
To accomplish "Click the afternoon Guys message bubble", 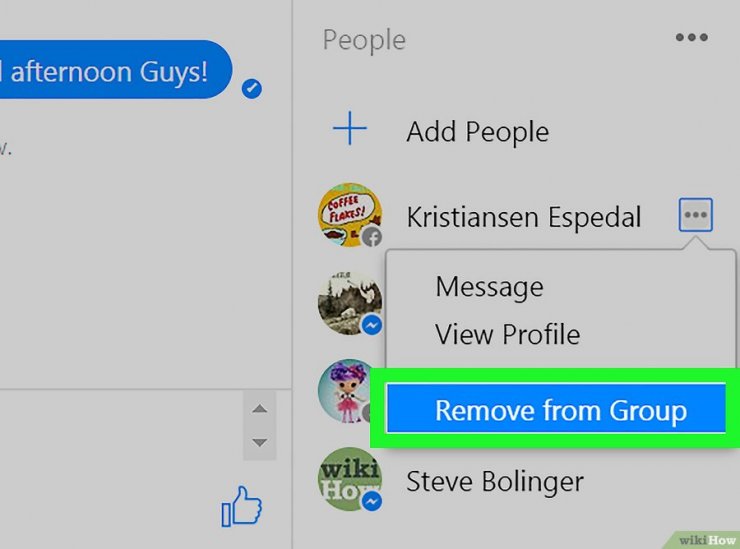I will tap(116, 69).
